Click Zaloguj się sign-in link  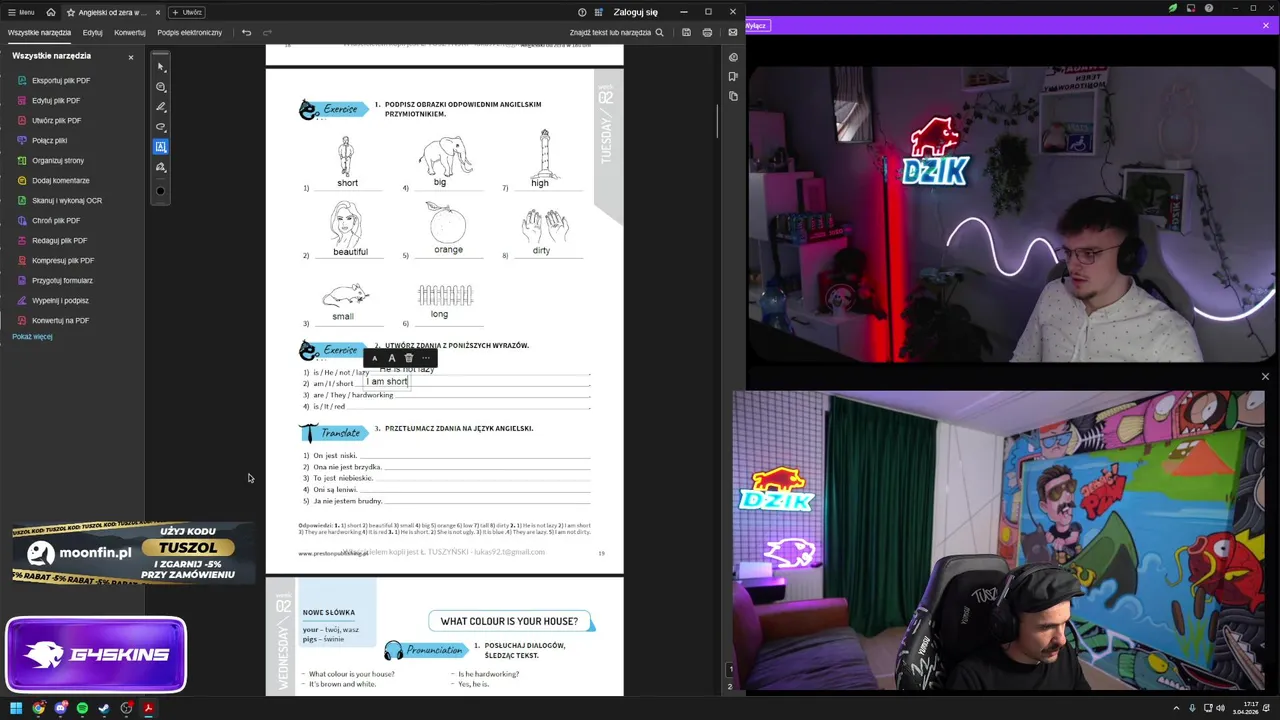pos(636,12)
